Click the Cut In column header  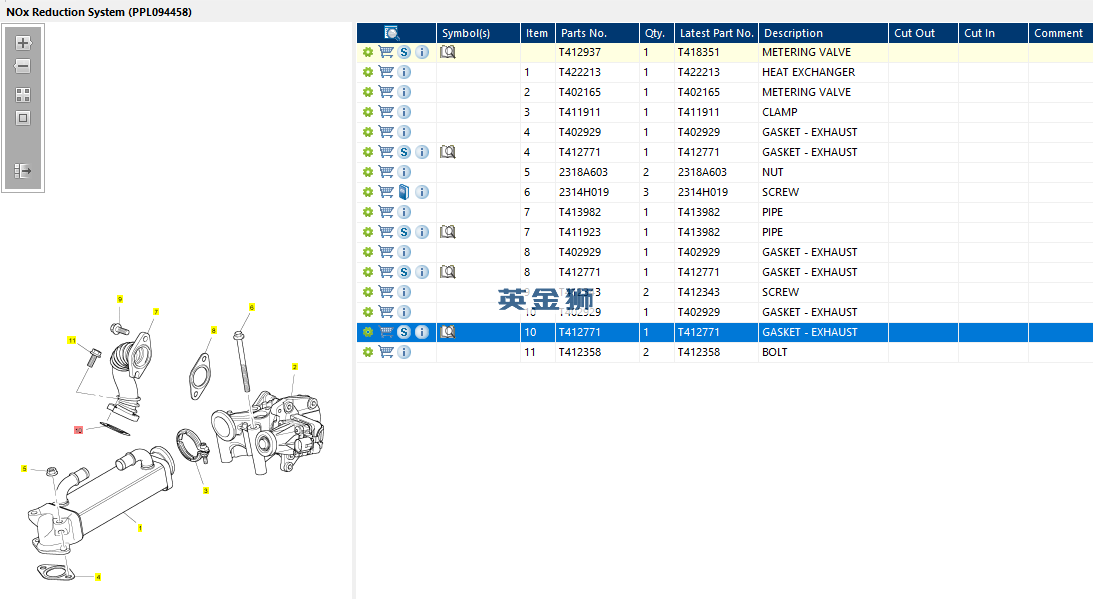coord(993,33)
